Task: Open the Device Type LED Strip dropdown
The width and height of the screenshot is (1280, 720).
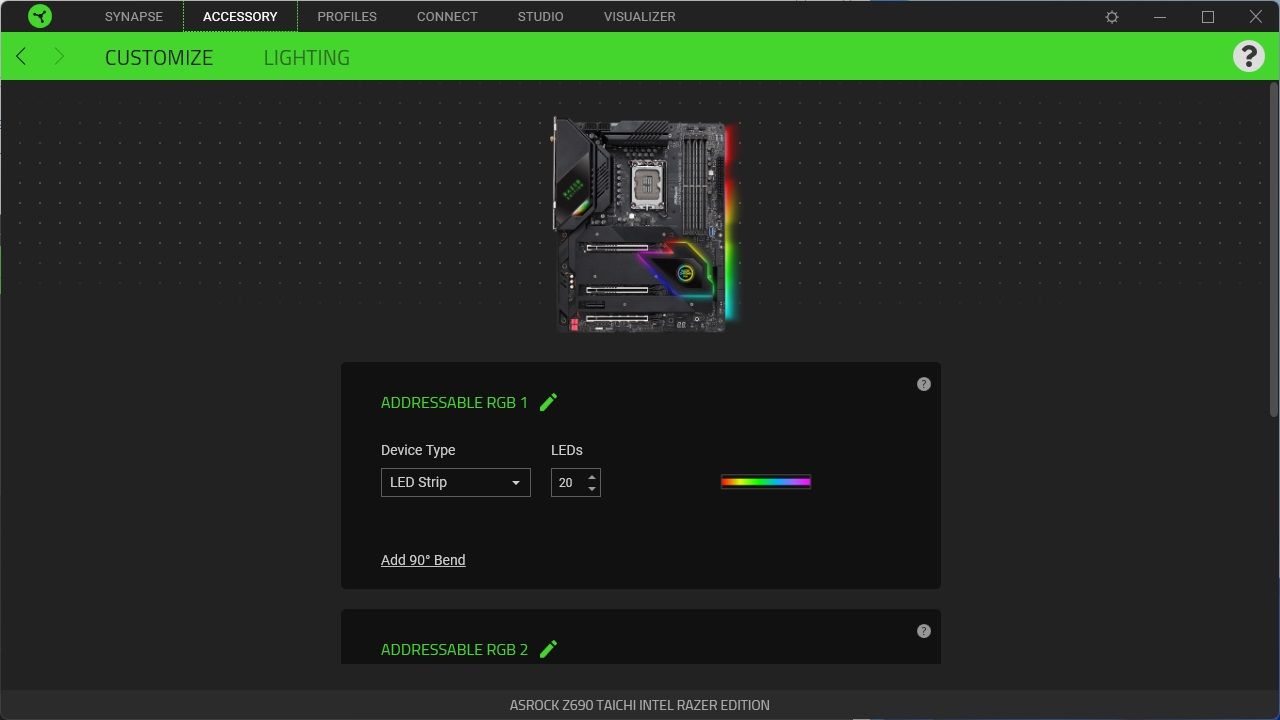Action: click(x=456, y=482)
